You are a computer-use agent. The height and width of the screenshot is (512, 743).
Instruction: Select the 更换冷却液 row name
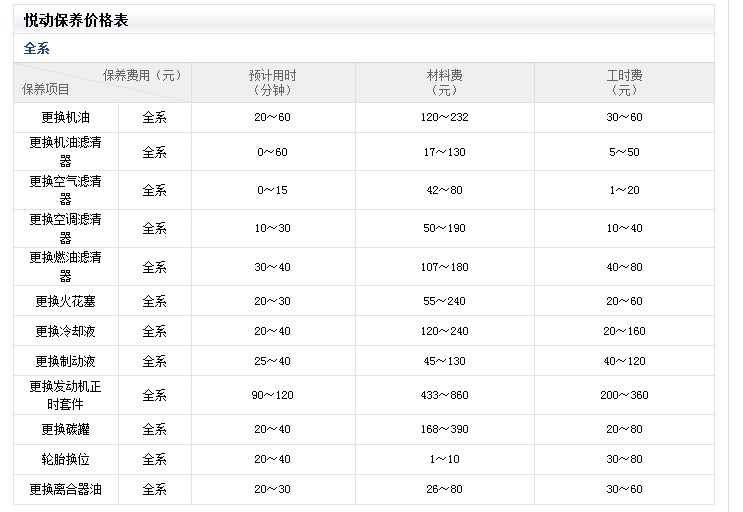point(65,331)
